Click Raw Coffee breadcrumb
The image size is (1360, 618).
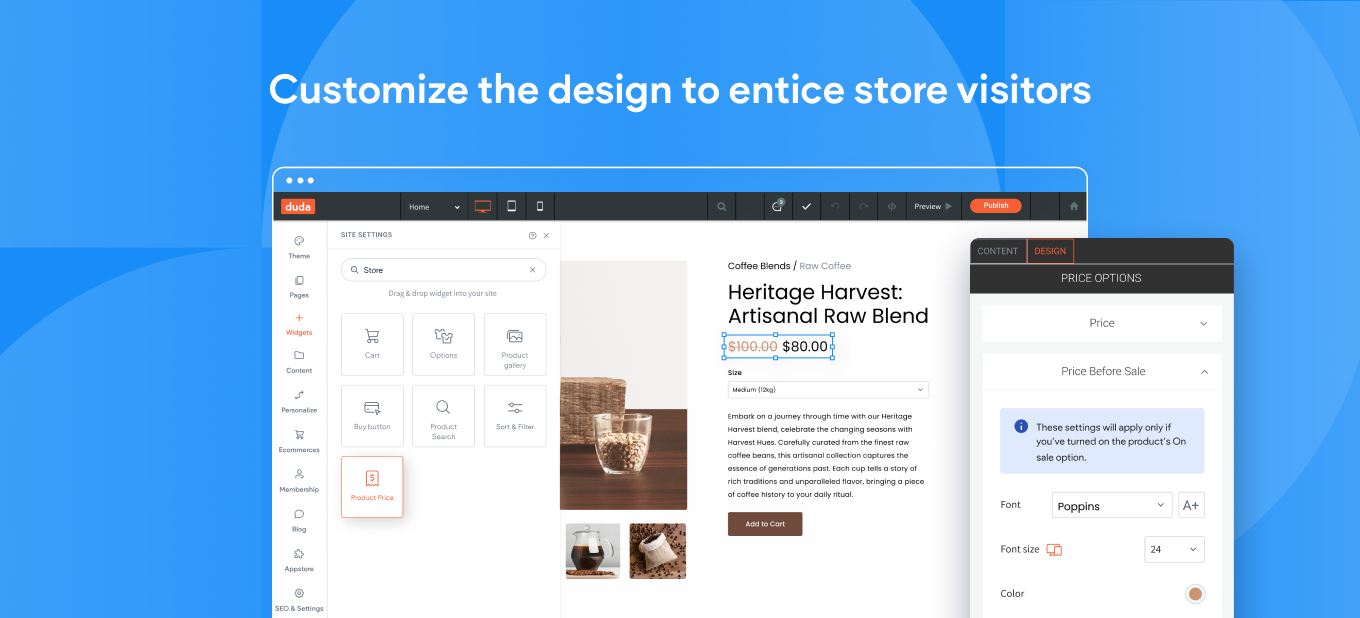tap(825, 266)
